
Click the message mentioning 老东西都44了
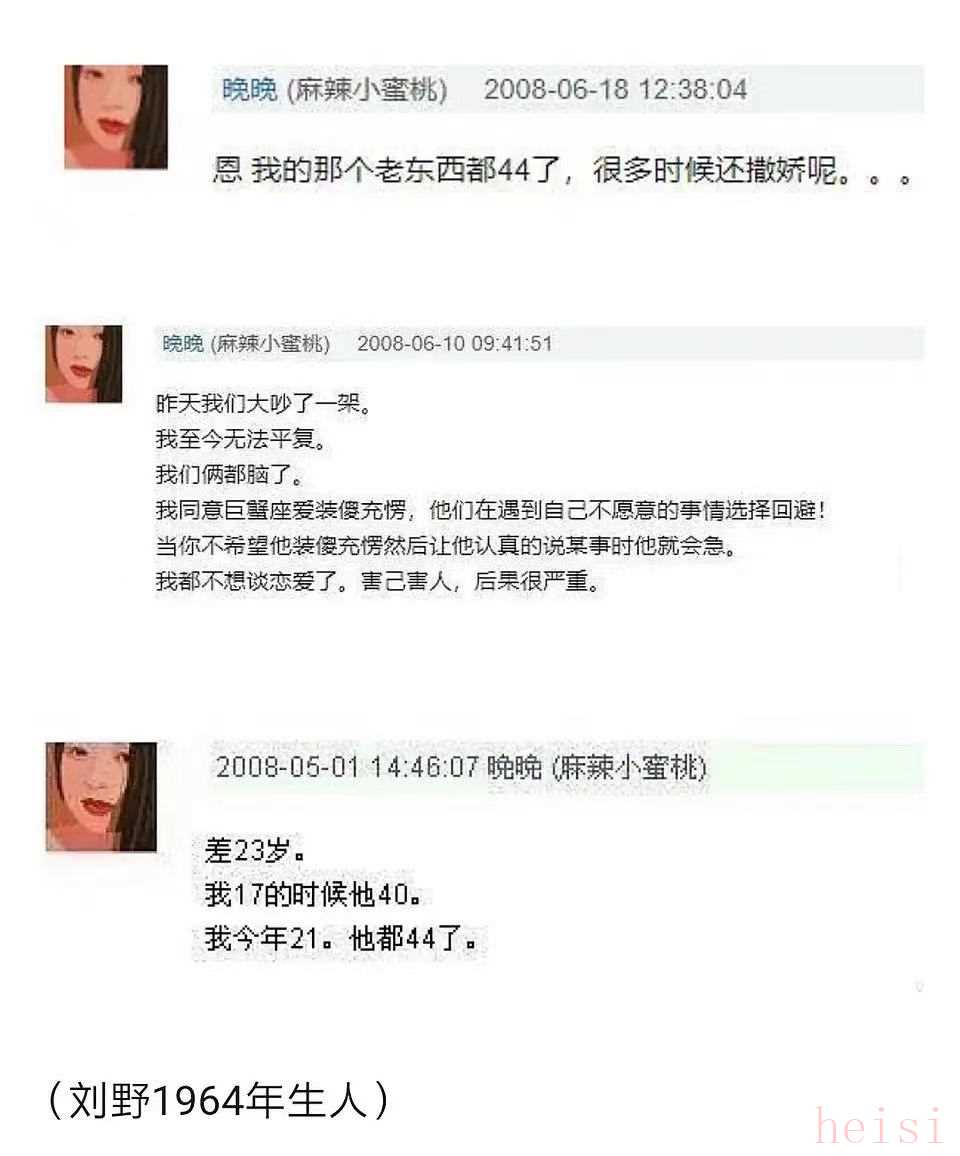(x=563, y=171)
